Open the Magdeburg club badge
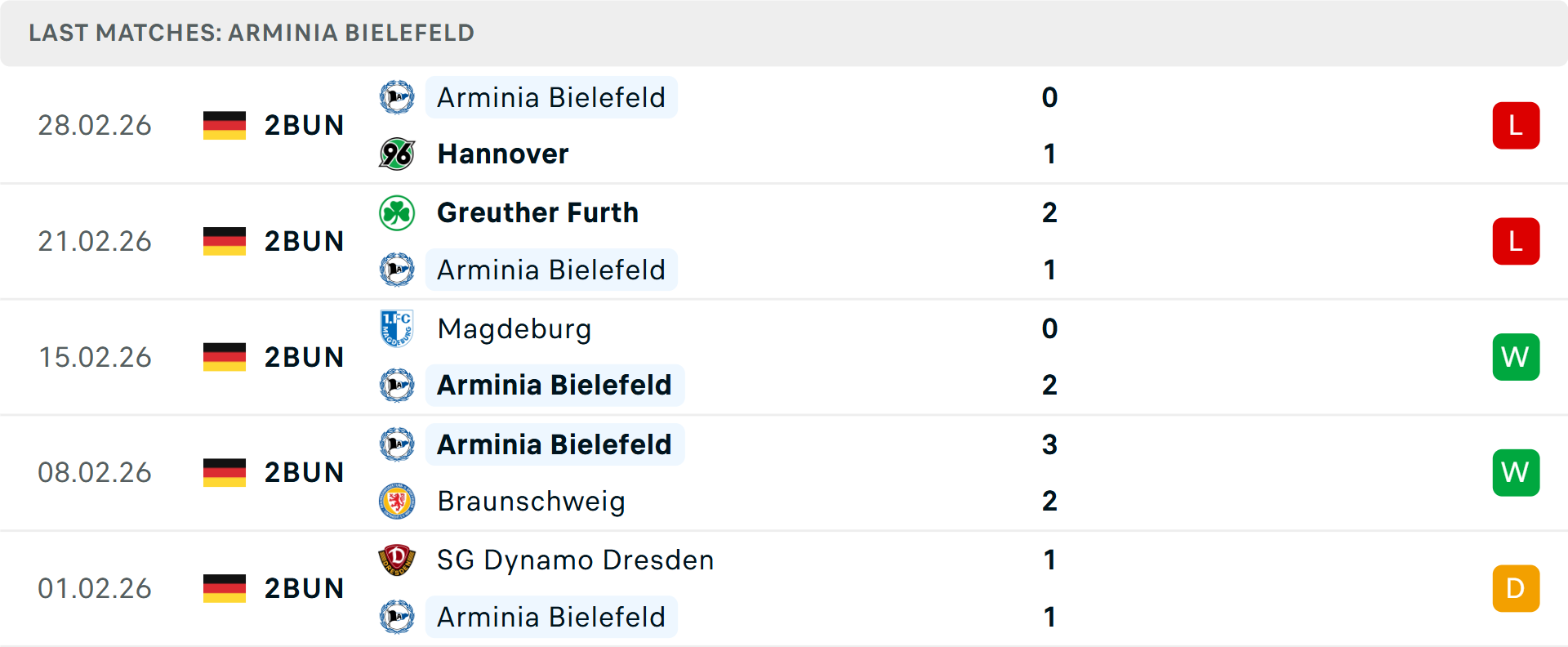This screenshot has height=647, width=1568. coord(398,328)
